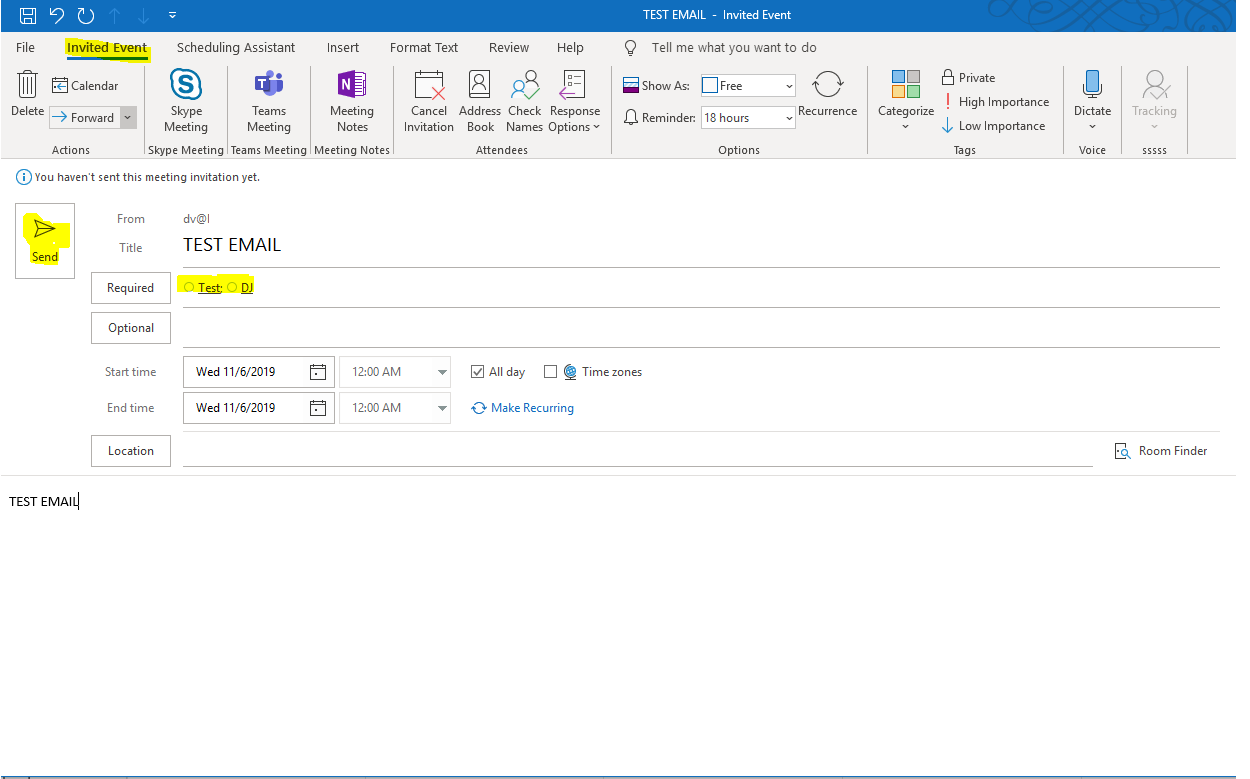The width and height of the screenshot is (1250, 779).
Task: Open the Review tab
Action: (509, 47)
